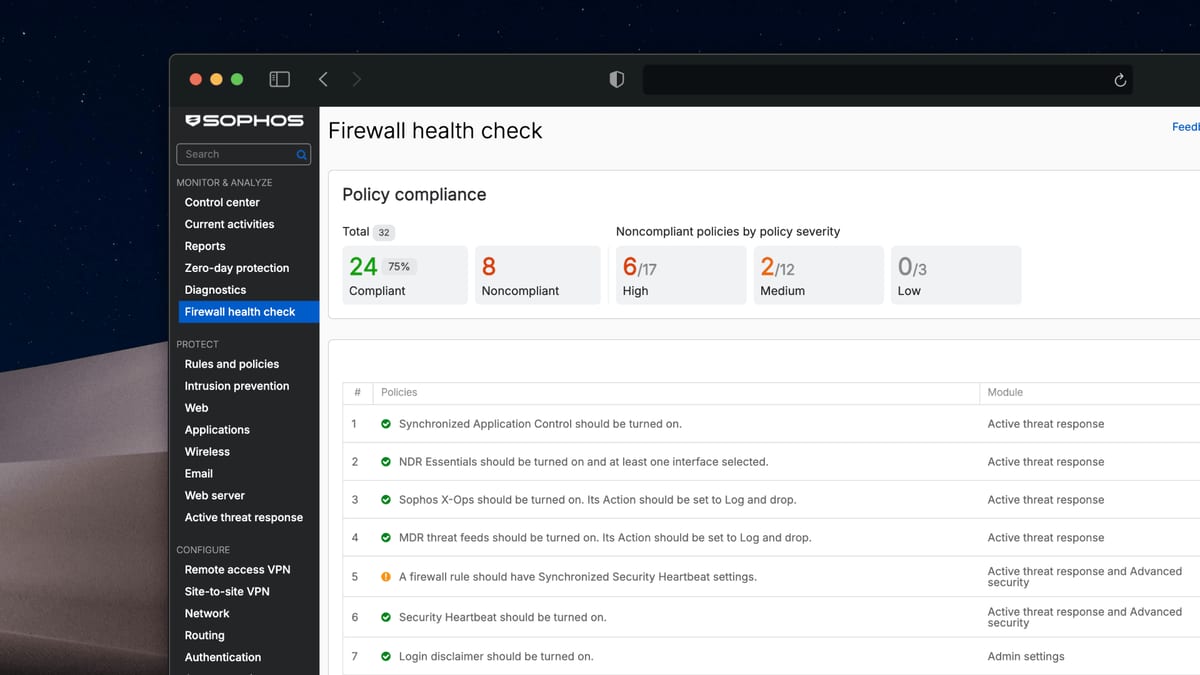Click policy 'NDR Essentials should be turned on' text
This screenshot has height=675, width=1200.
point(584,462)
